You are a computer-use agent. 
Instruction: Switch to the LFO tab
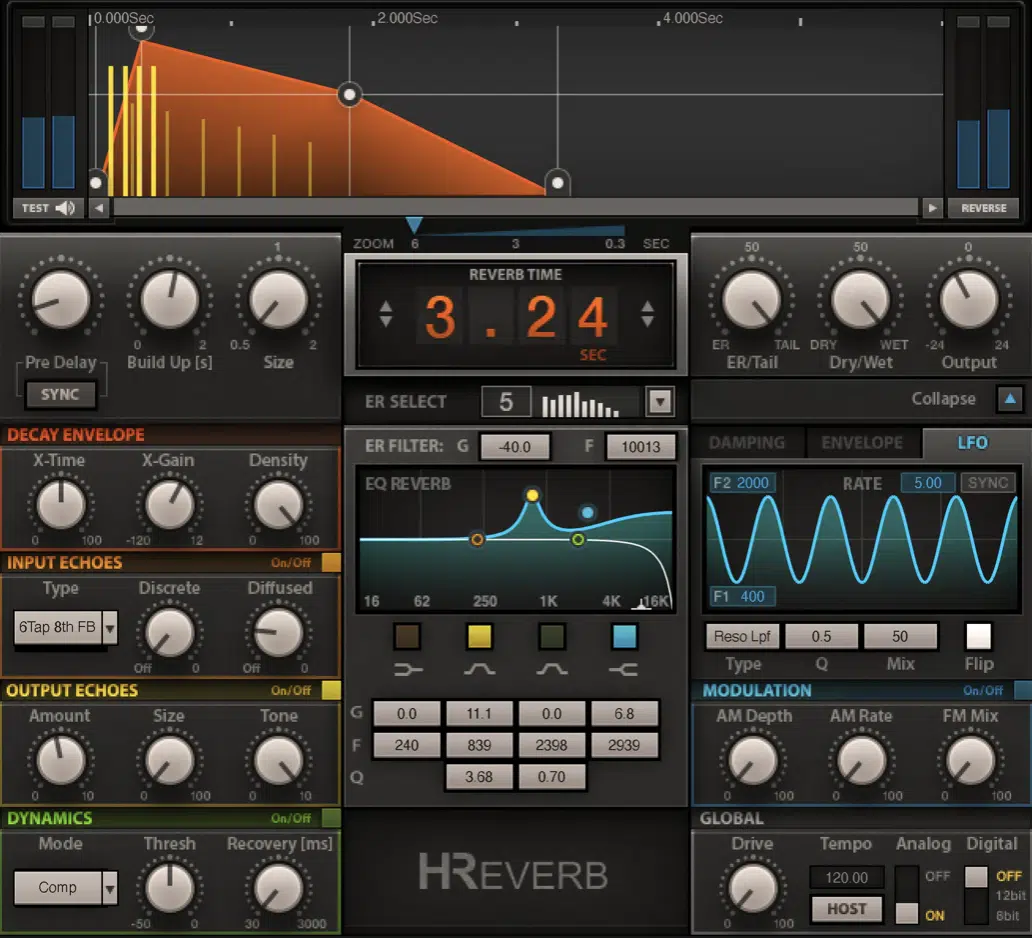point(972,442)
